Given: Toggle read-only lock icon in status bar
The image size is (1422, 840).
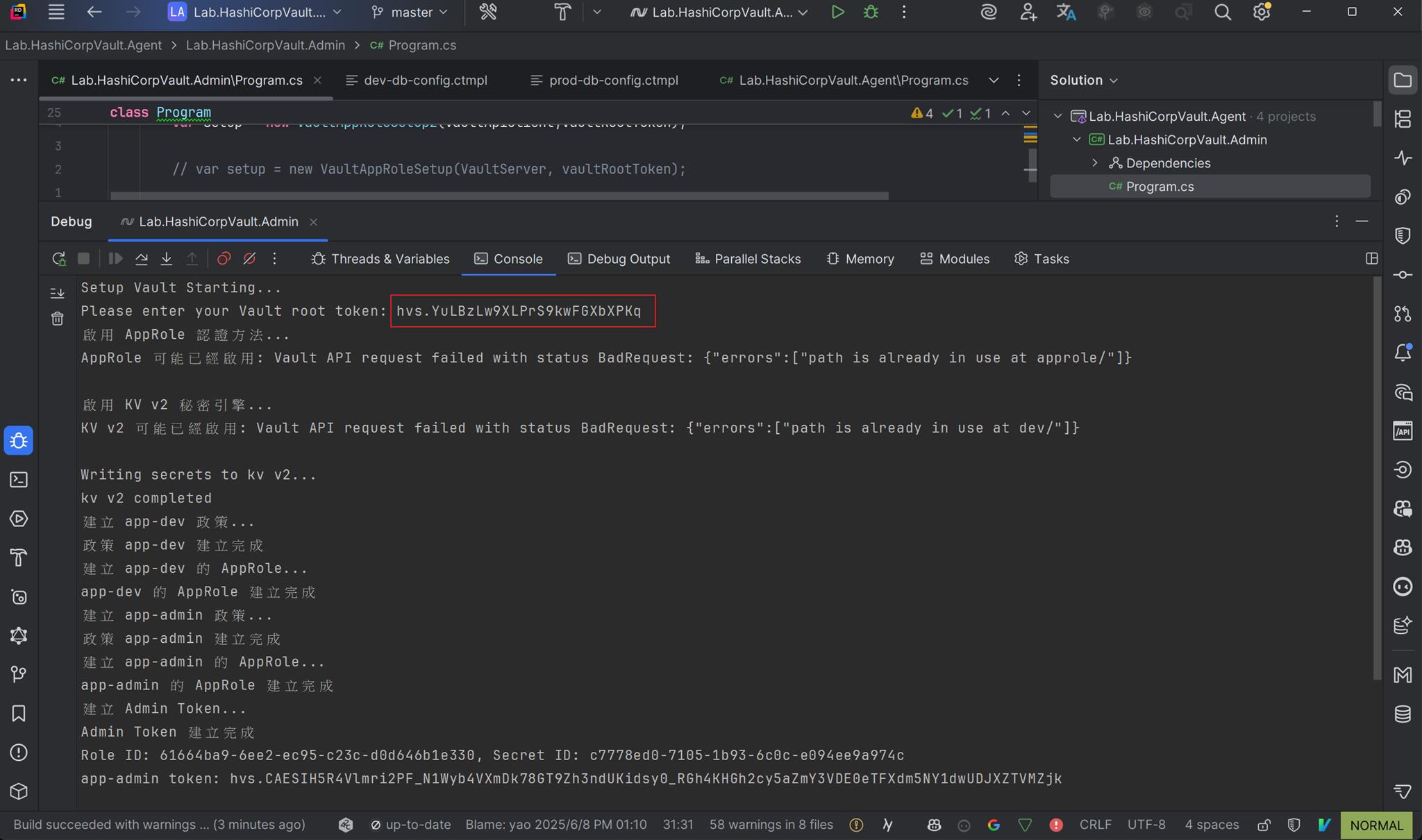Looking at the screenshot, I should [1264, 825].
